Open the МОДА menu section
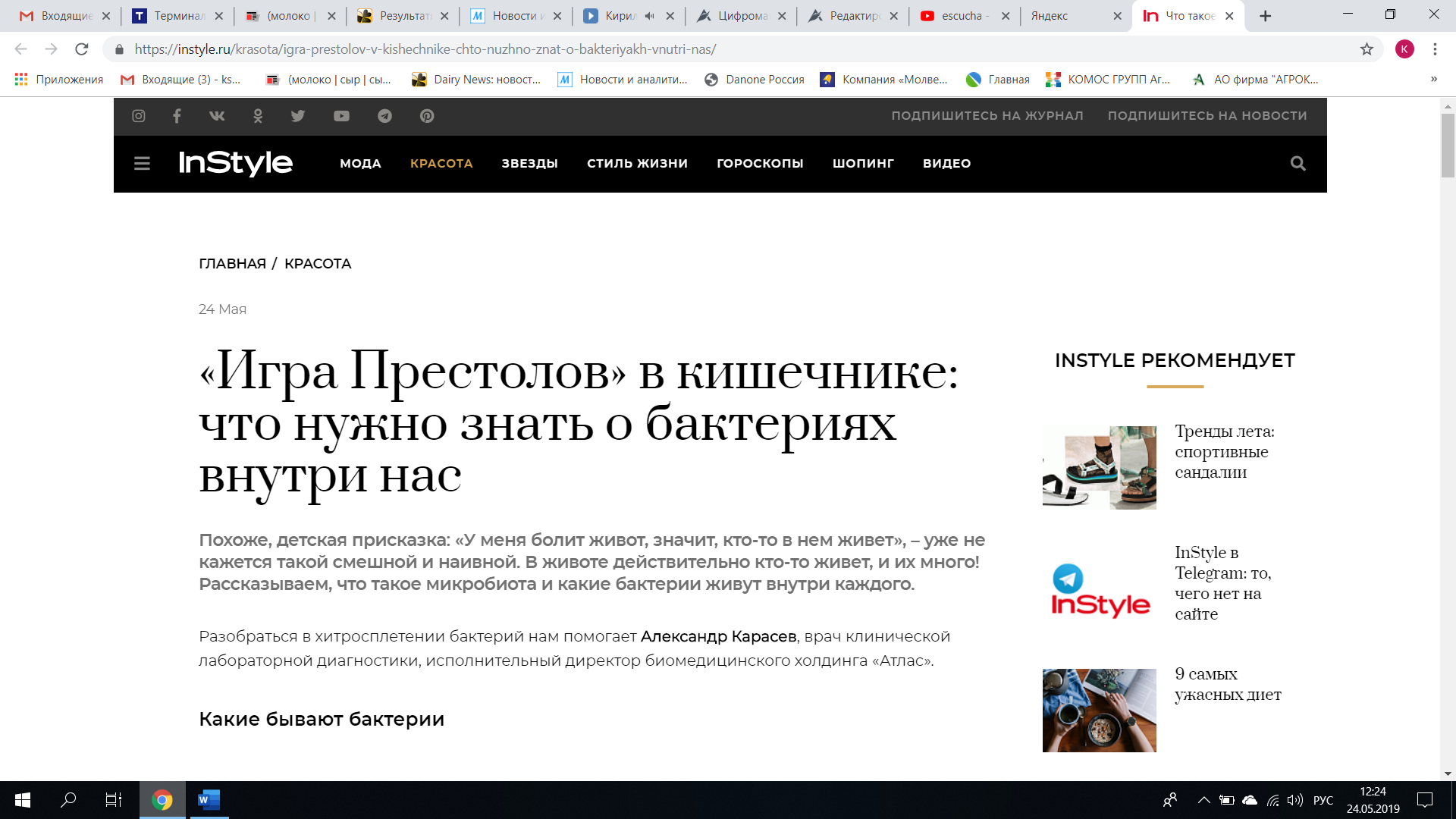 (x=360, y=164)
